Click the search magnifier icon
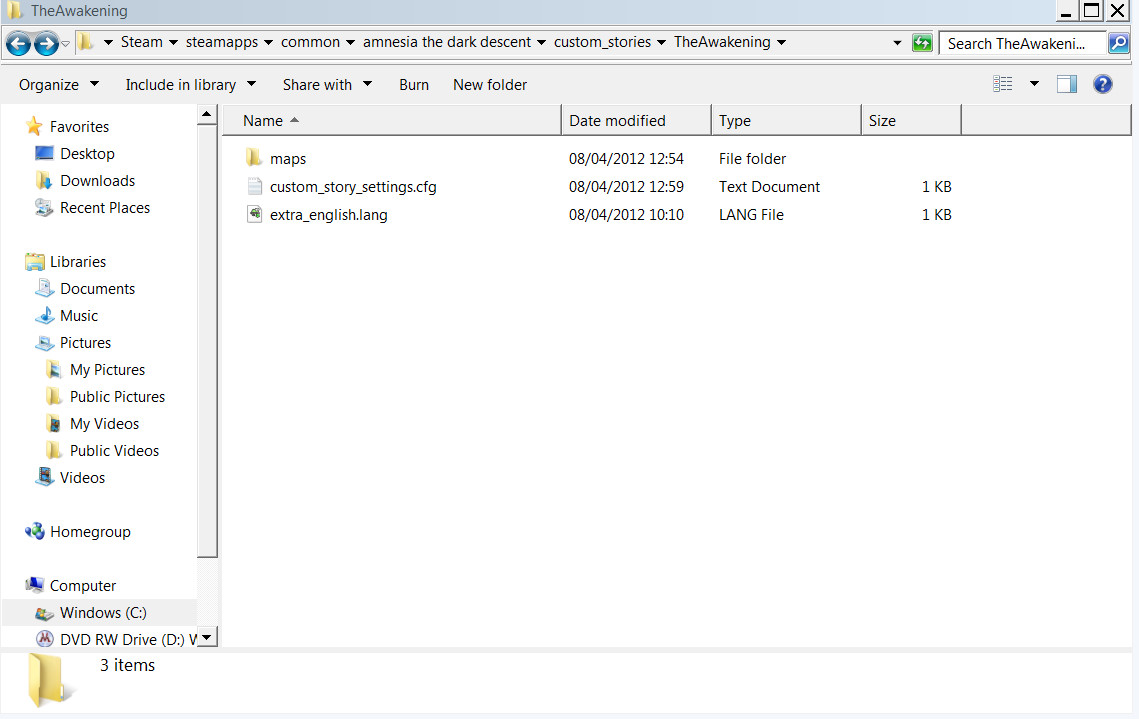Viewport: 1139px width, 719px height. click(x=1118, y=43)
